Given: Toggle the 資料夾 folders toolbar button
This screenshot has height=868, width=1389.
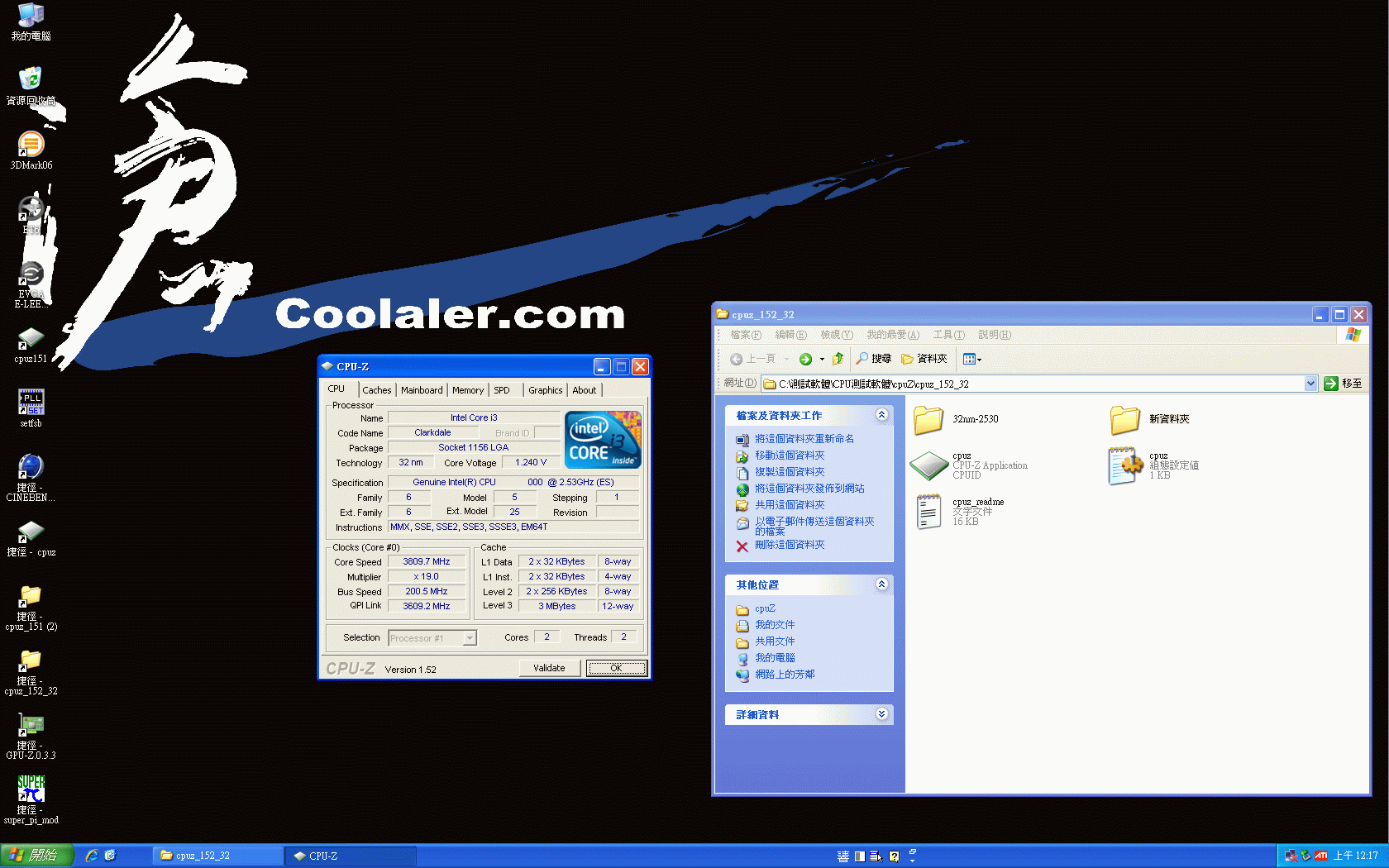Looking at the screenshot, I should 924,359.
